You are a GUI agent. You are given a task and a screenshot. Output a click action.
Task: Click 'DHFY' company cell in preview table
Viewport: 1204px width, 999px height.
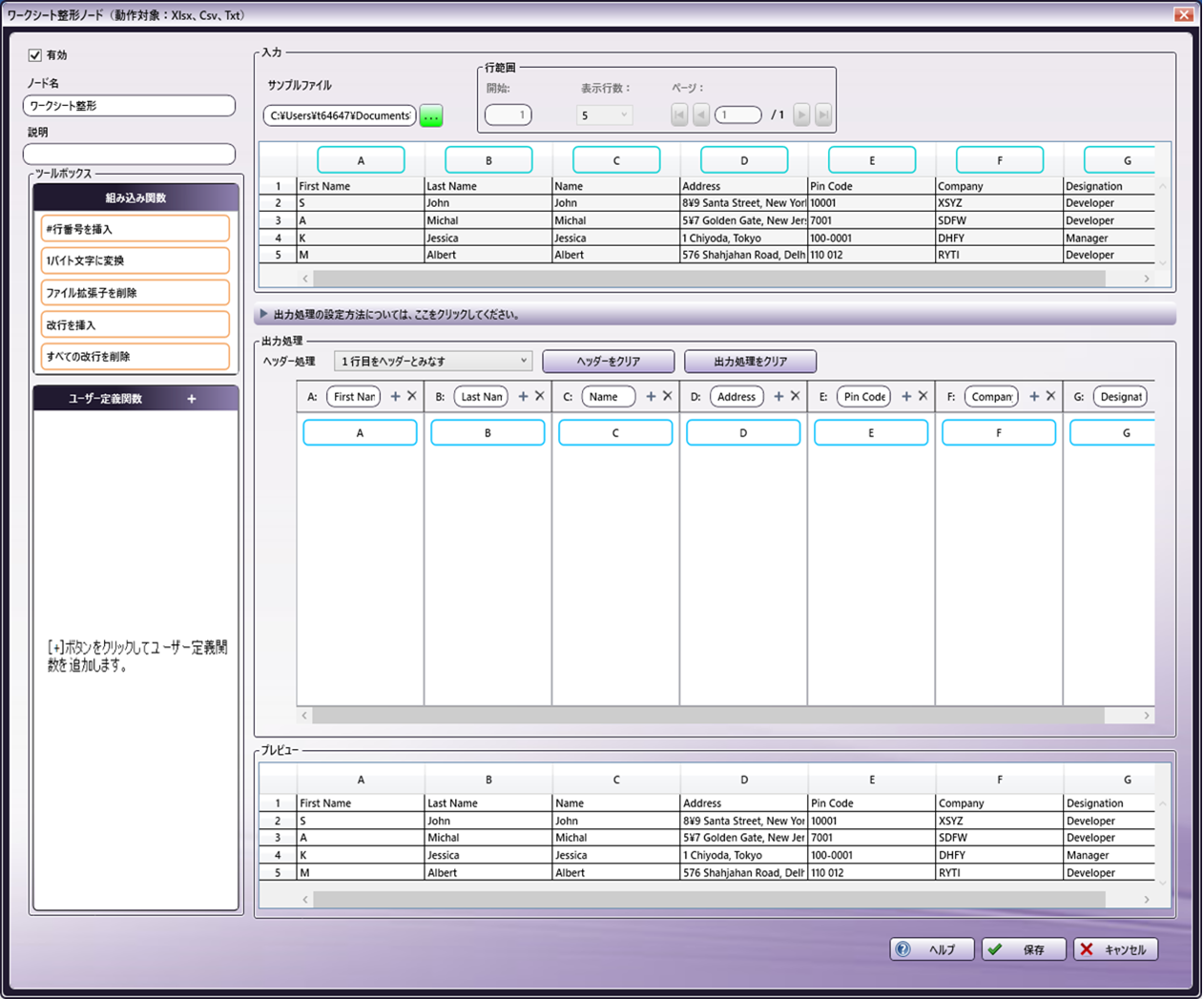pyautogui.click(x=1000, y=856)
